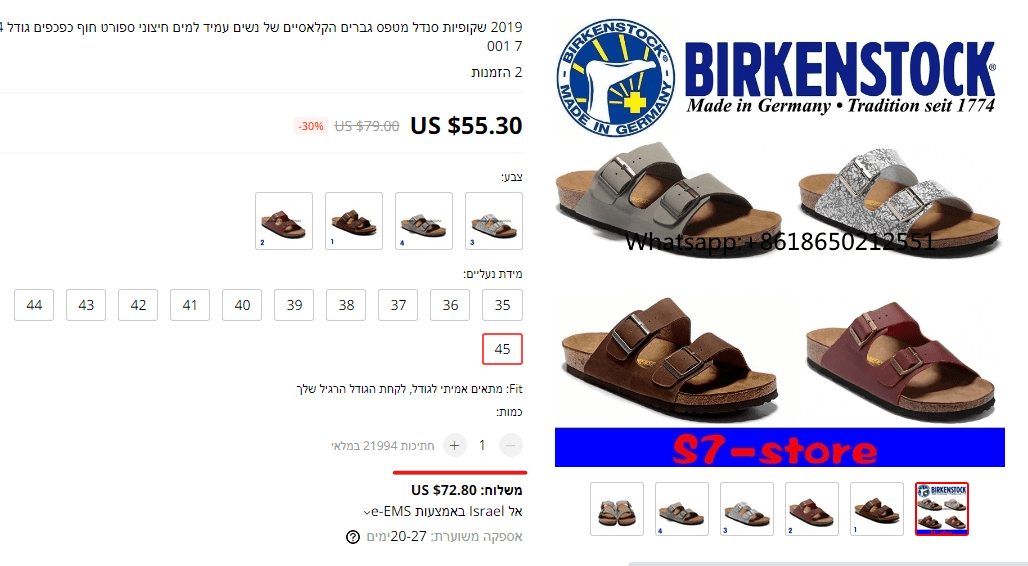Click the main Birkenstock product image
This screenshot has height=566, width=1028.
pos(780,243)
